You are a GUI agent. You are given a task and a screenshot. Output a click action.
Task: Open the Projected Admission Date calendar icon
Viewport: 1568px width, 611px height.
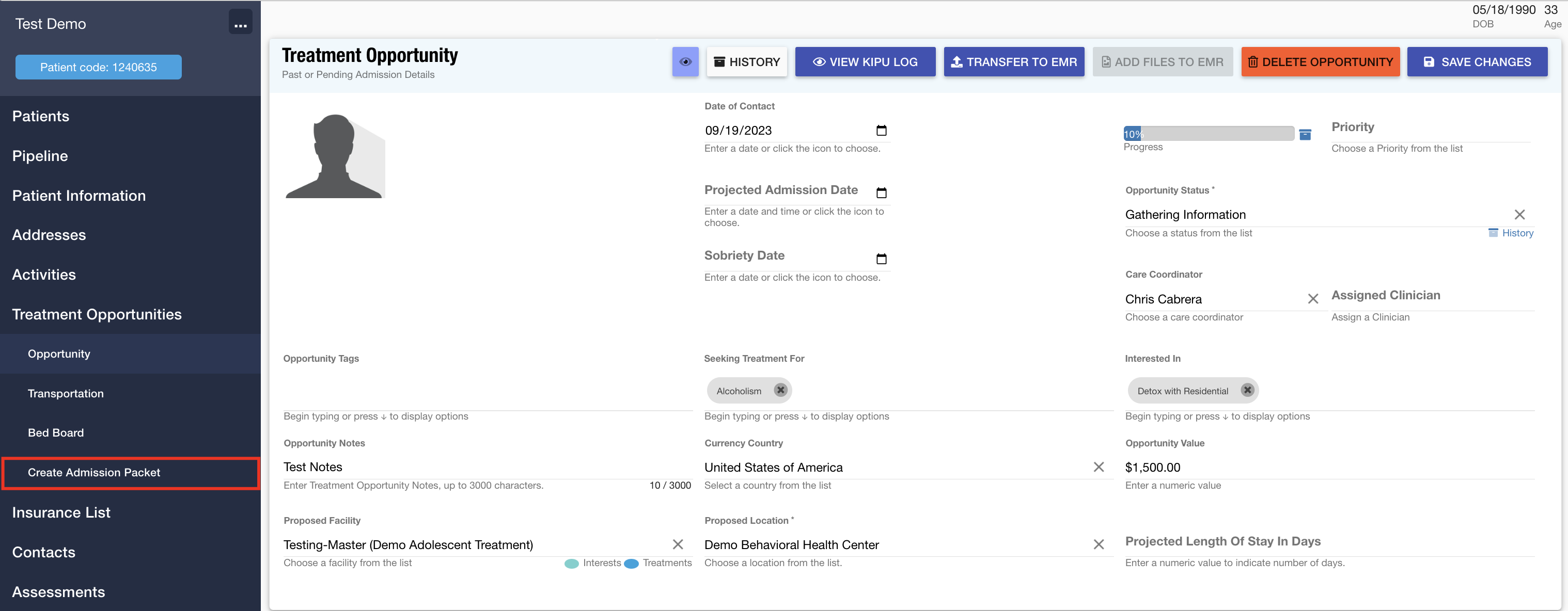(882, 192)
